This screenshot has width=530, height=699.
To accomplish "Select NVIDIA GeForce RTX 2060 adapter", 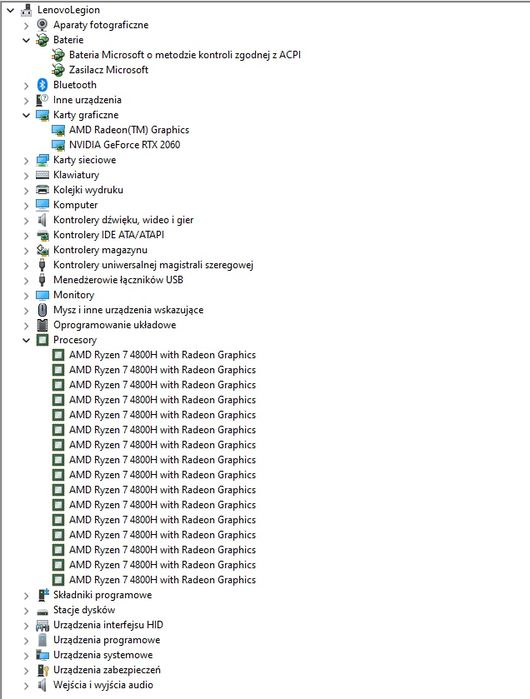I will (x=125, y=145).
